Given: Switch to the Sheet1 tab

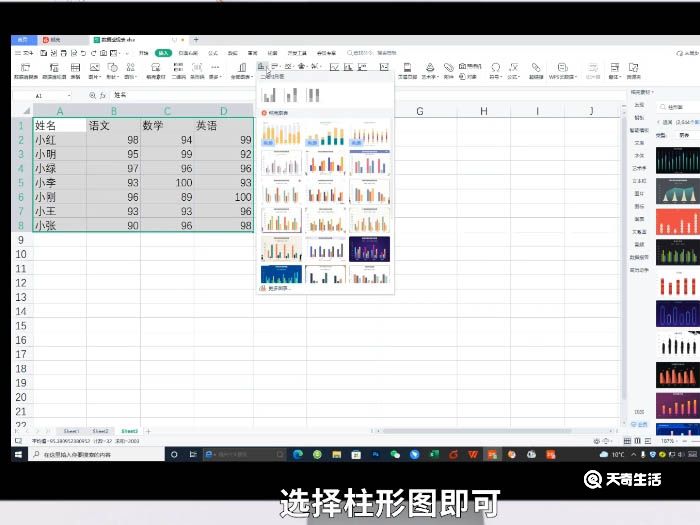Looking at the screenshot, I should (71, 431).
